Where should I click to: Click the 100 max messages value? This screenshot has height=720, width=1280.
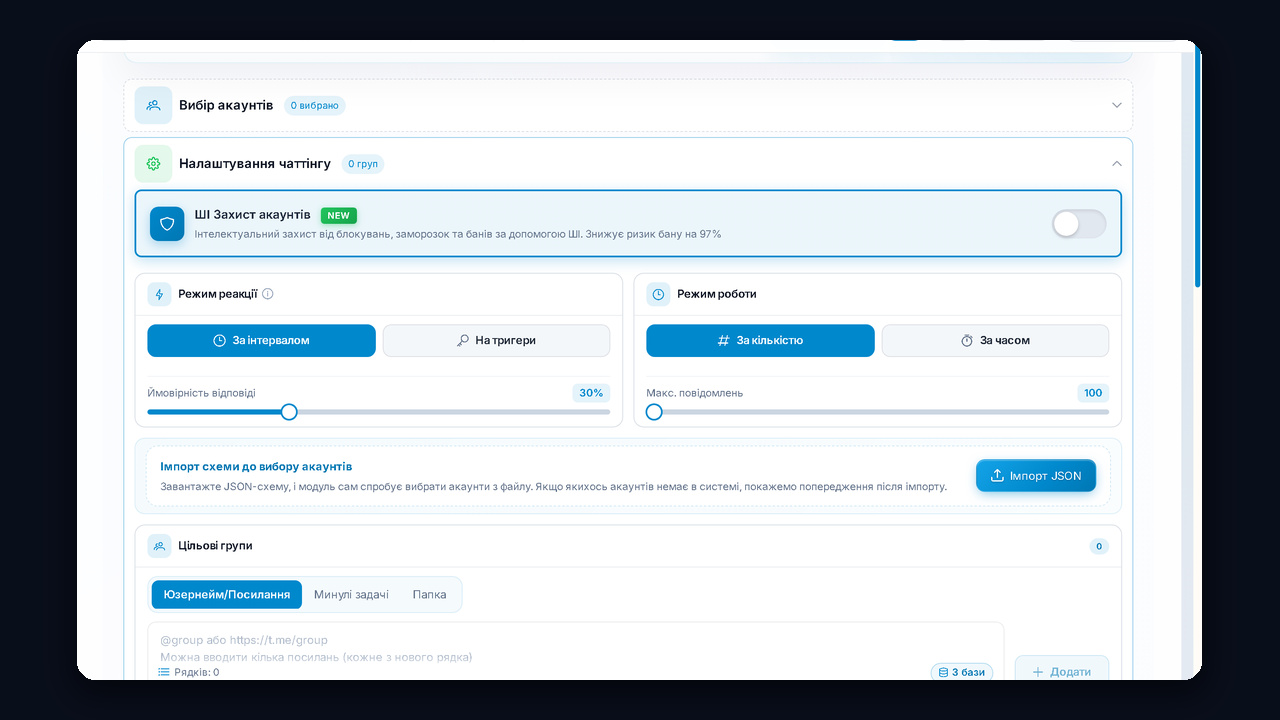pos(1093,393)
